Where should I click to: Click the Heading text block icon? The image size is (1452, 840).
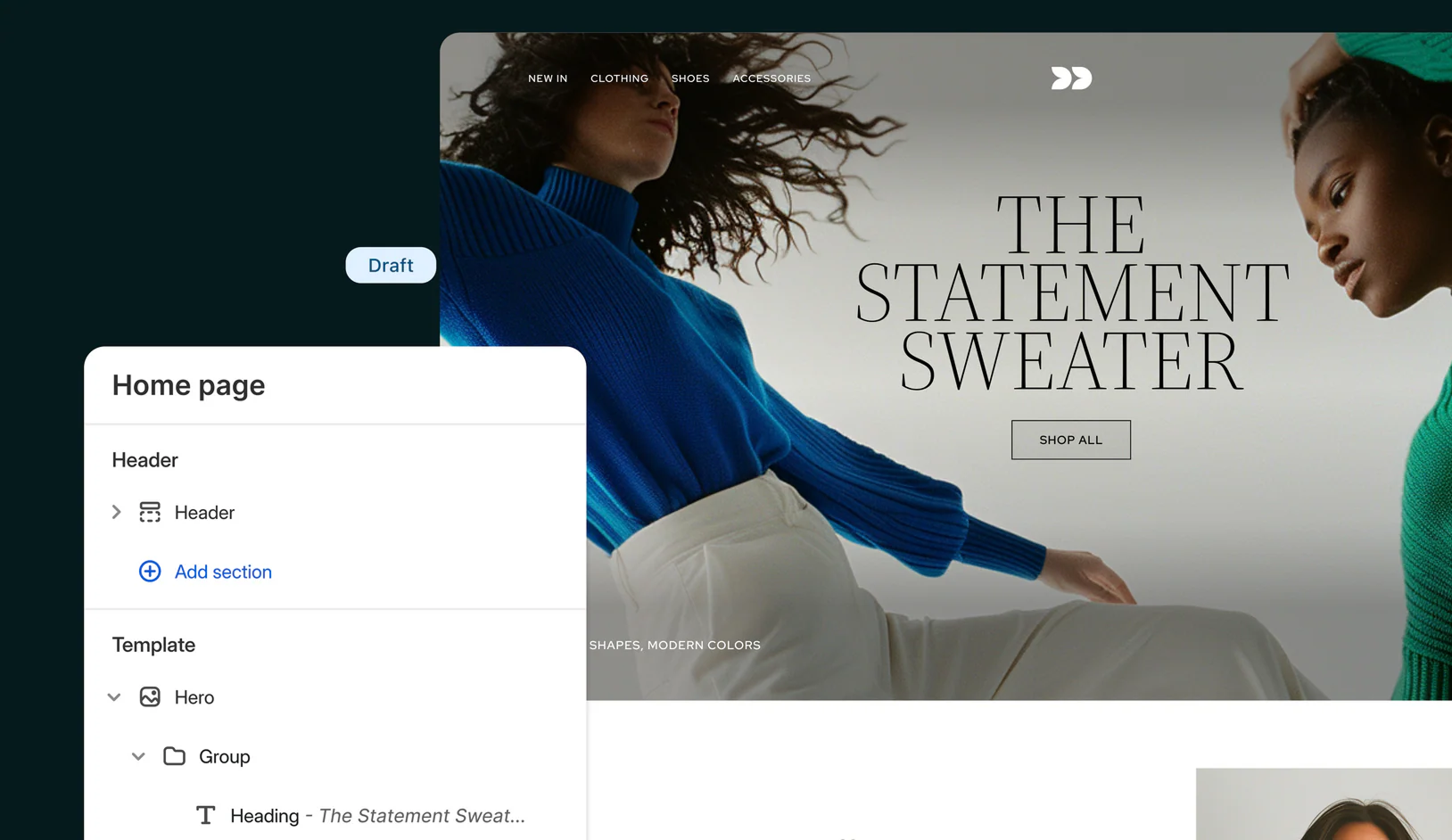206,815
